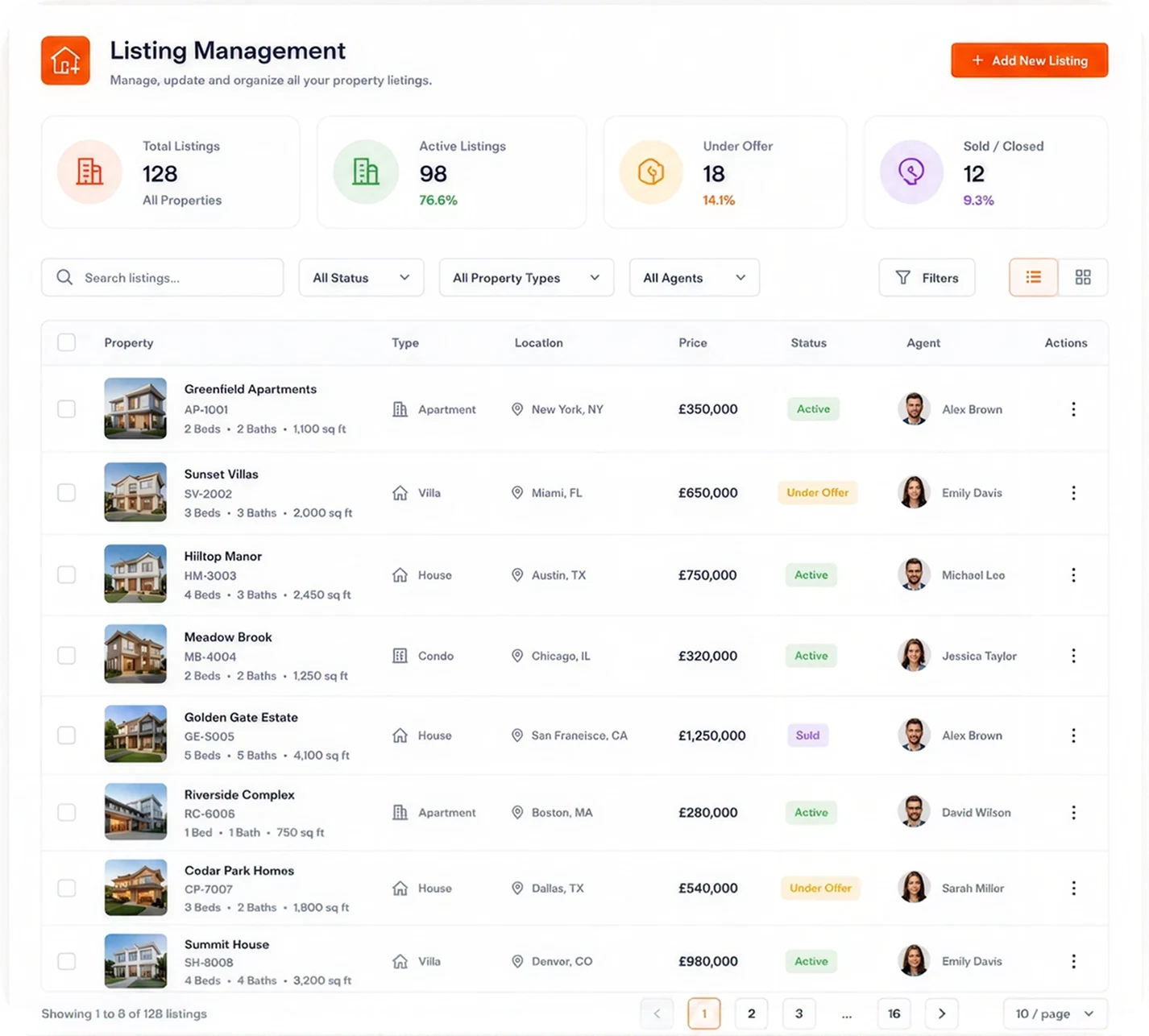Viewport: 1149px width, 1036px height.
Task: Open Summit House property thumbnail
Action: 135,960
